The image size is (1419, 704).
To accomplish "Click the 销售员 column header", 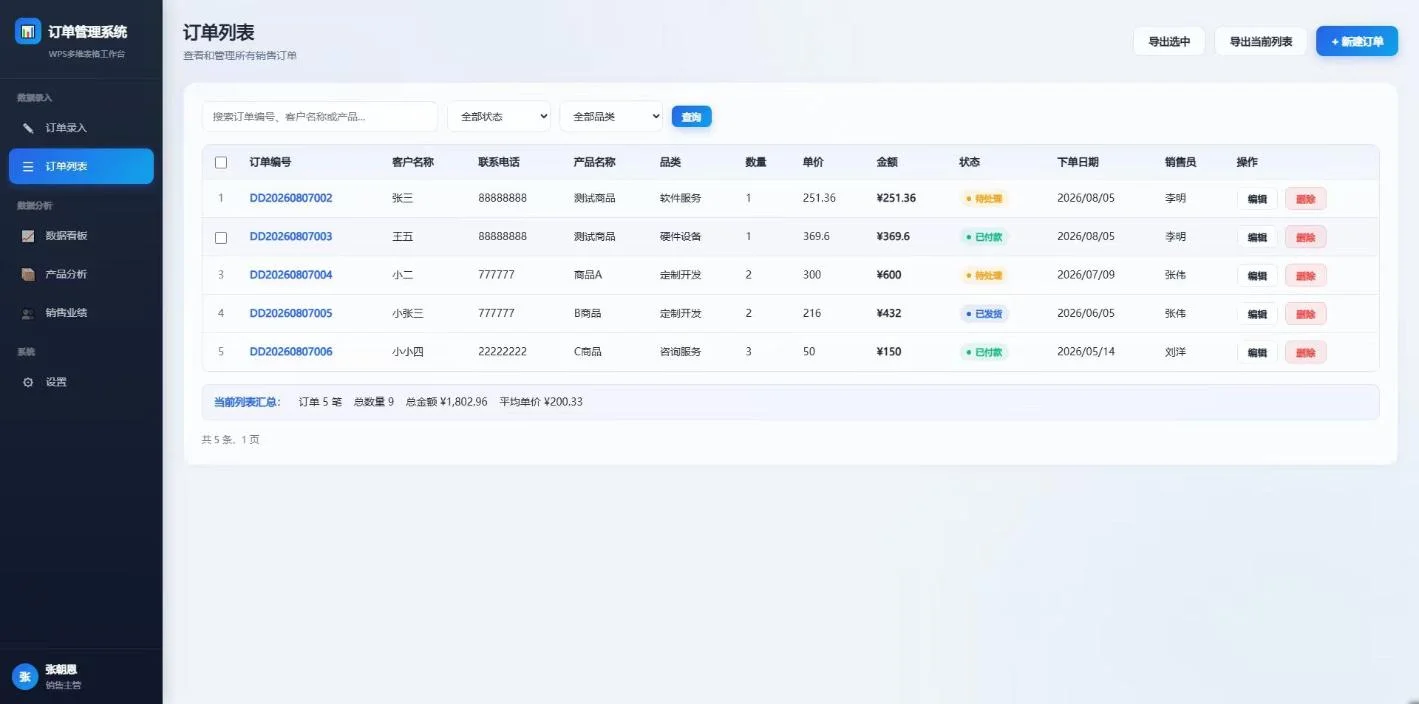I will 1180,162.
